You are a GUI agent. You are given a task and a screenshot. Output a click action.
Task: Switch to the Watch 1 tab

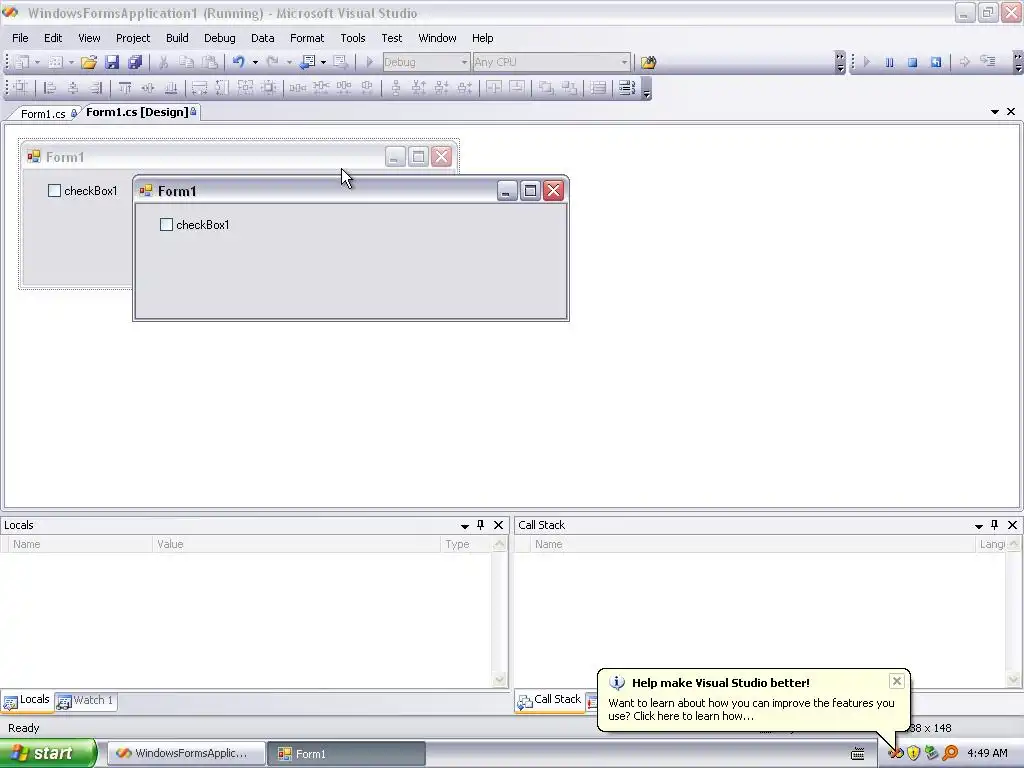86,701
